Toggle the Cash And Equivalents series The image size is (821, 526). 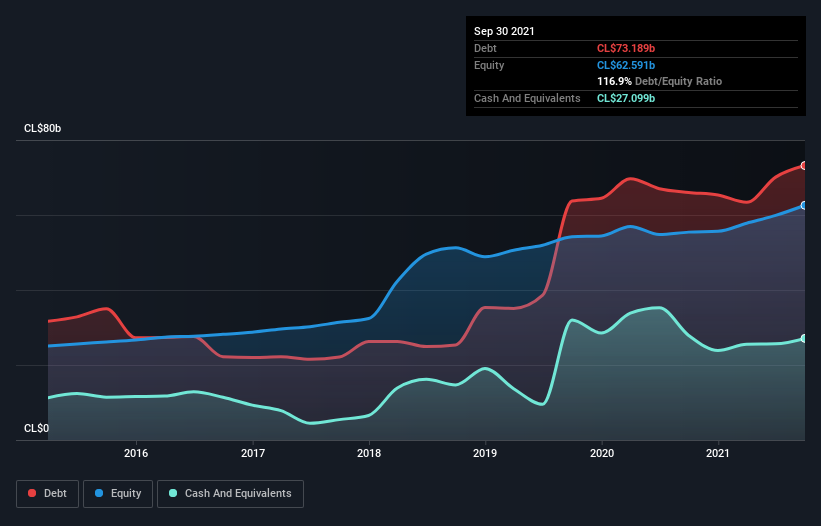tap(230, 494)
